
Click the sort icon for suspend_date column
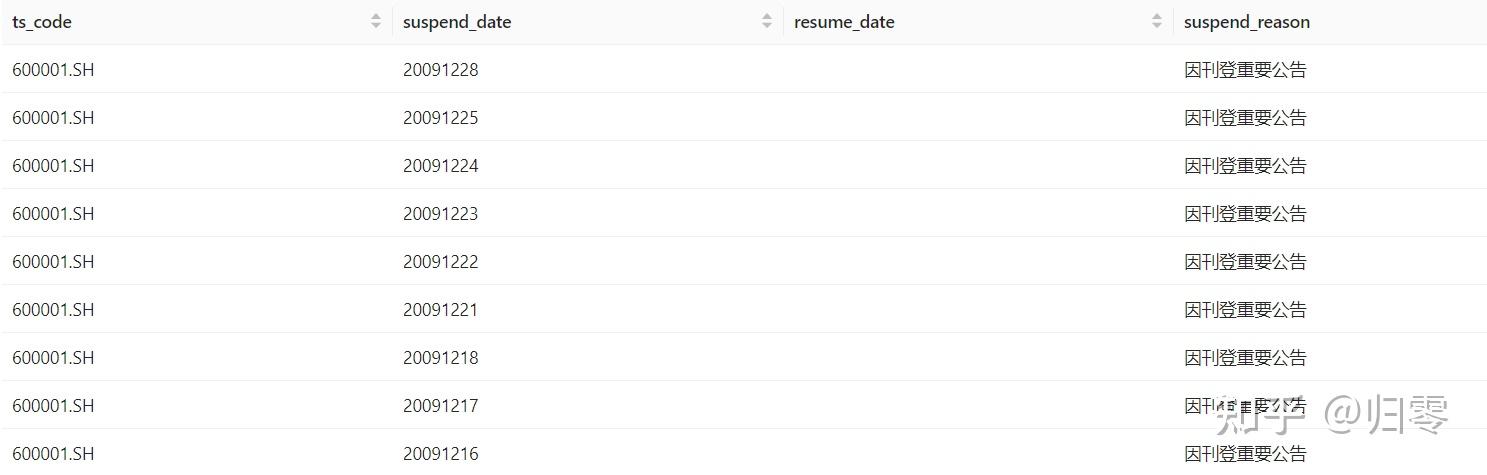[767, 21]
